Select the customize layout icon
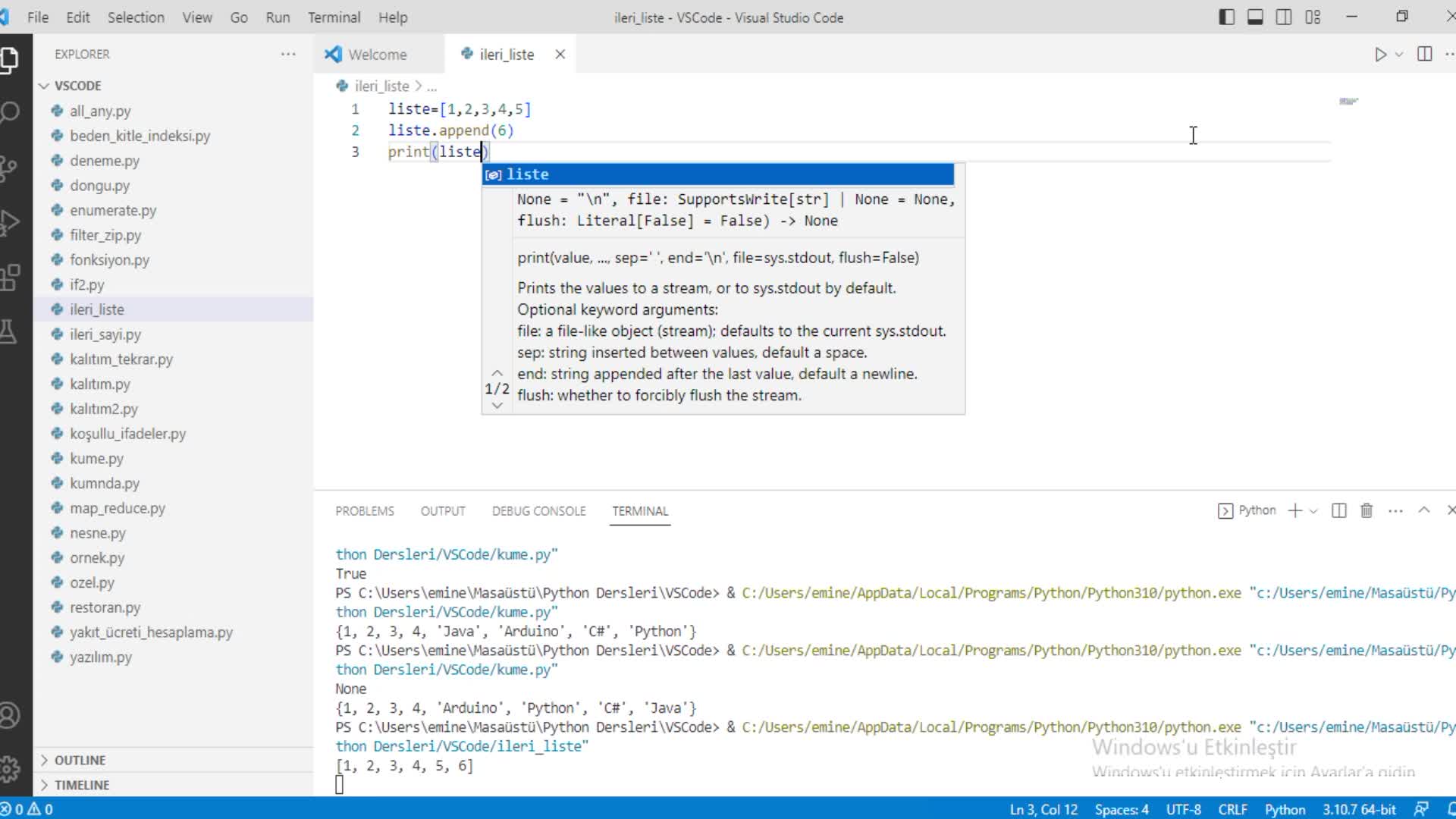1456x819 pixels. click(1316, 17)
